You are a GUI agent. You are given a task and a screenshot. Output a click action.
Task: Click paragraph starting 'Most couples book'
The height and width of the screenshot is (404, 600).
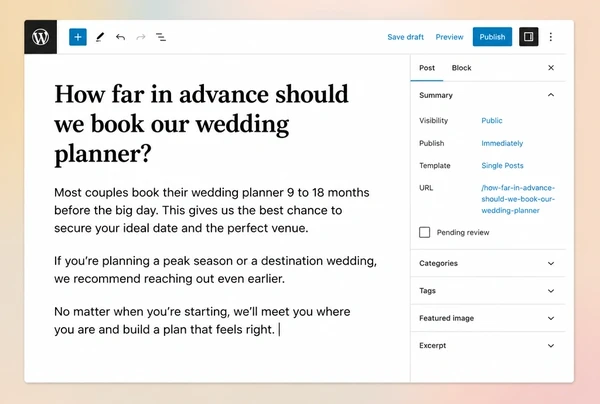point(212,210)
